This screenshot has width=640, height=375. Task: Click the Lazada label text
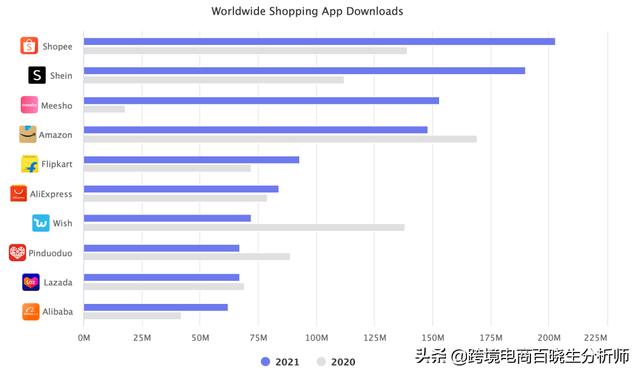[58, 282]
